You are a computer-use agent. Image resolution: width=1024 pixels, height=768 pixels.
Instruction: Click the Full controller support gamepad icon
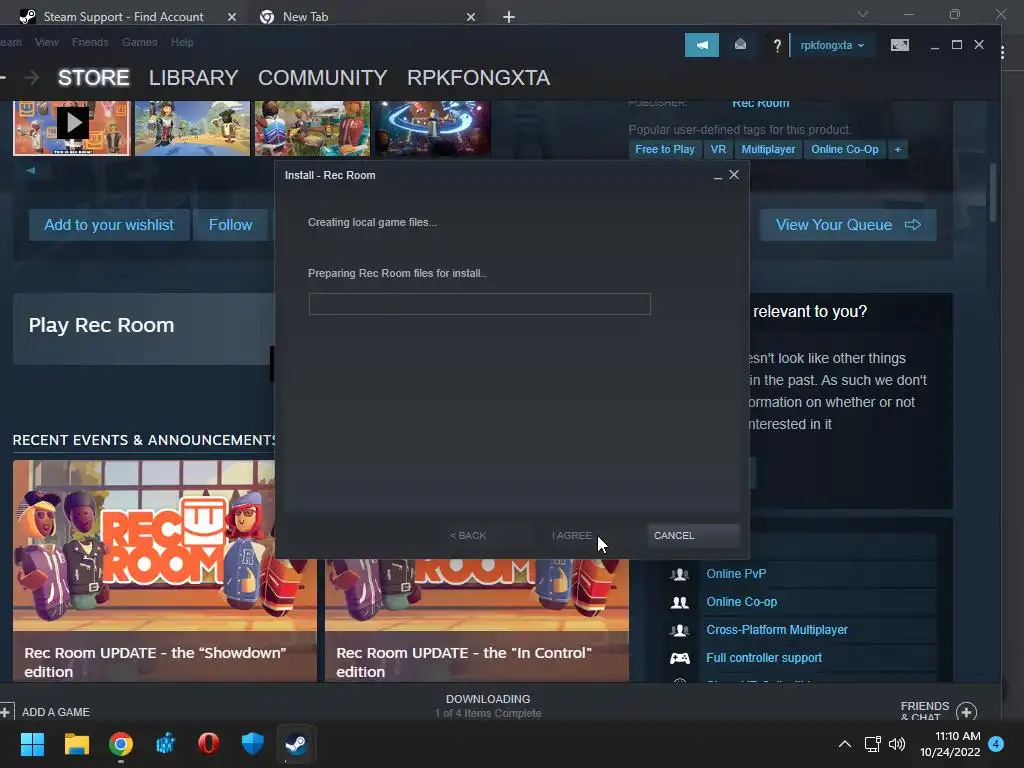[680, 658]
